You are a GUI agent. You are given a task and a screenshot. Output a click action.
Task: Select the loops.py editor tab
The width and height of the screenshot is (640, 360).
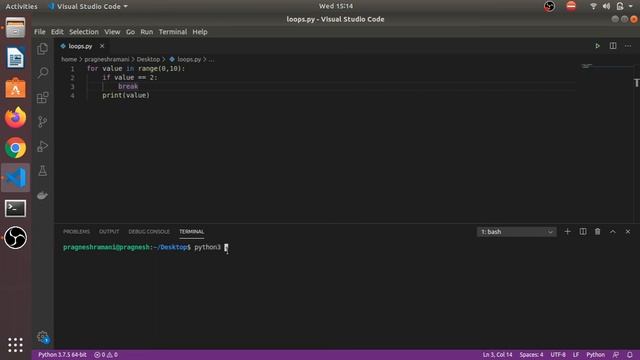coord(80,46)
